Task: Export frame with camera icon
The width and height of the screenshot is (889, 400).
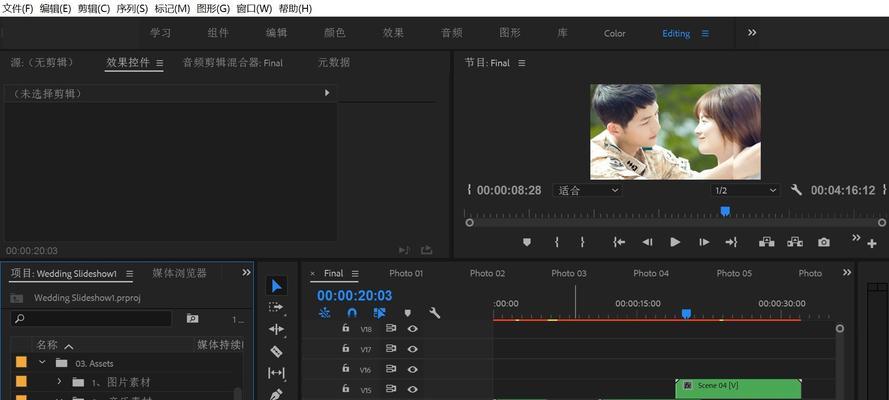Action: [x=824, y=242]
